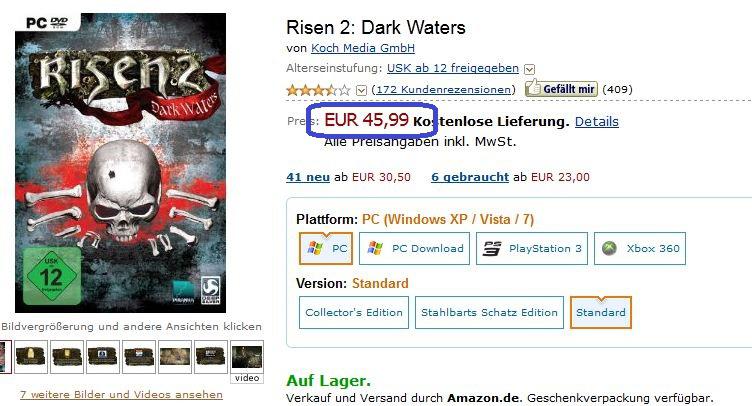
Task: Click the Risen 2 cover image
Action: [120, 163]
